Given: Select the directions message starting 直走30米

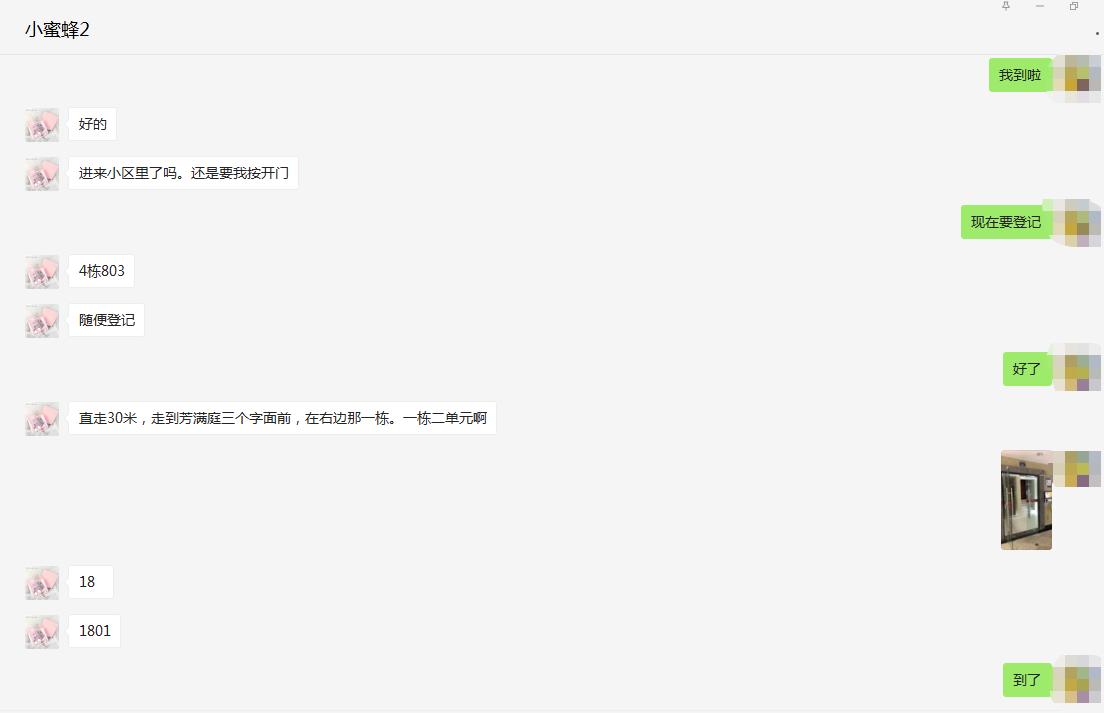Looking at the screenshot, I should pos(282,418).
